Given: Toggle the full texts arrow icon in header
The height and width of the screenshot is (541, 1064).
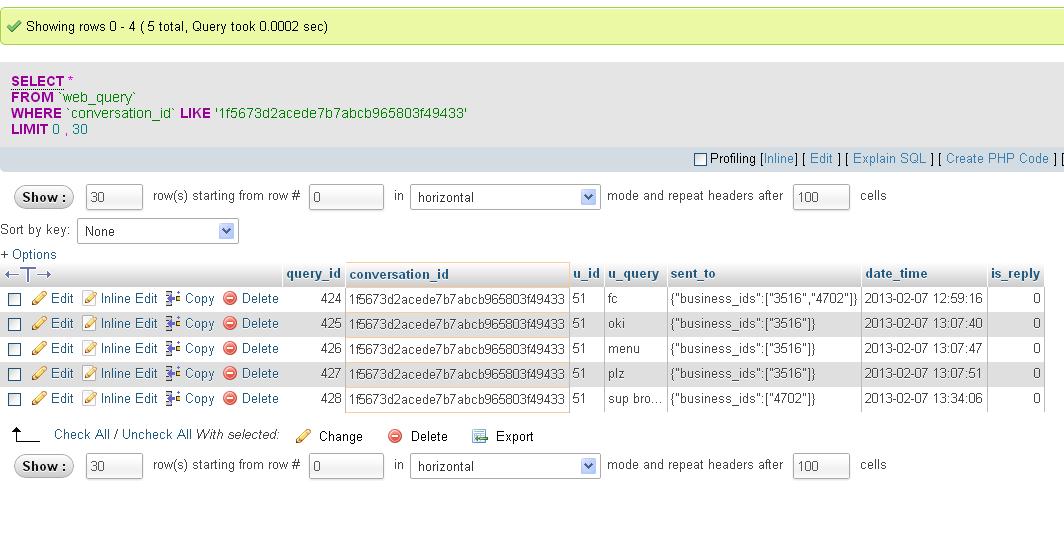Looking at the screenshot, I should click(28, 275).
